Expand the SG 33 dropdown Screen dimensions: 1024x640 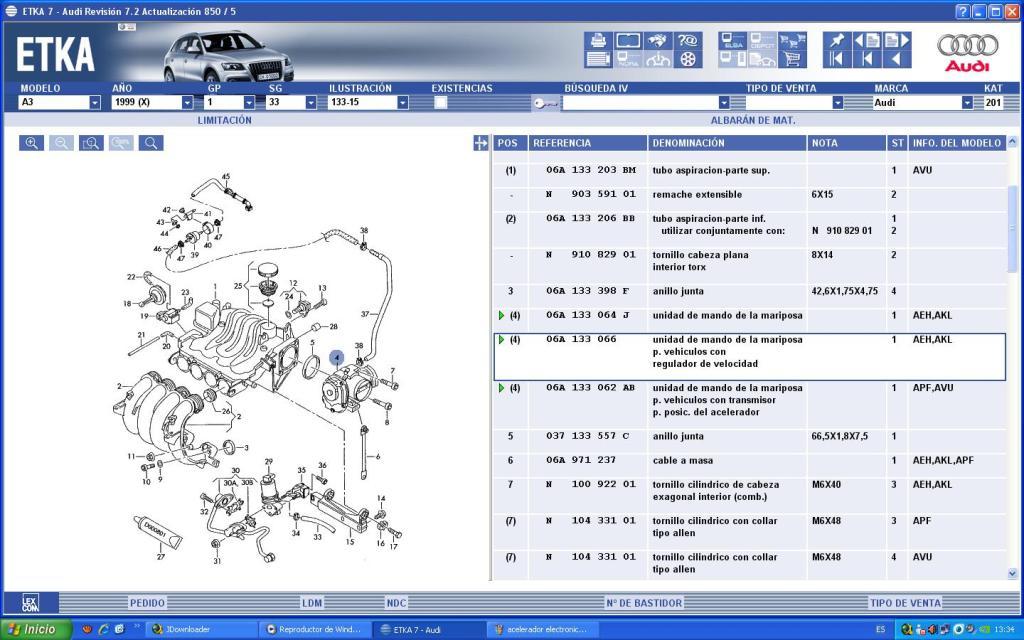pyautogui.click(x=311, y=103)
